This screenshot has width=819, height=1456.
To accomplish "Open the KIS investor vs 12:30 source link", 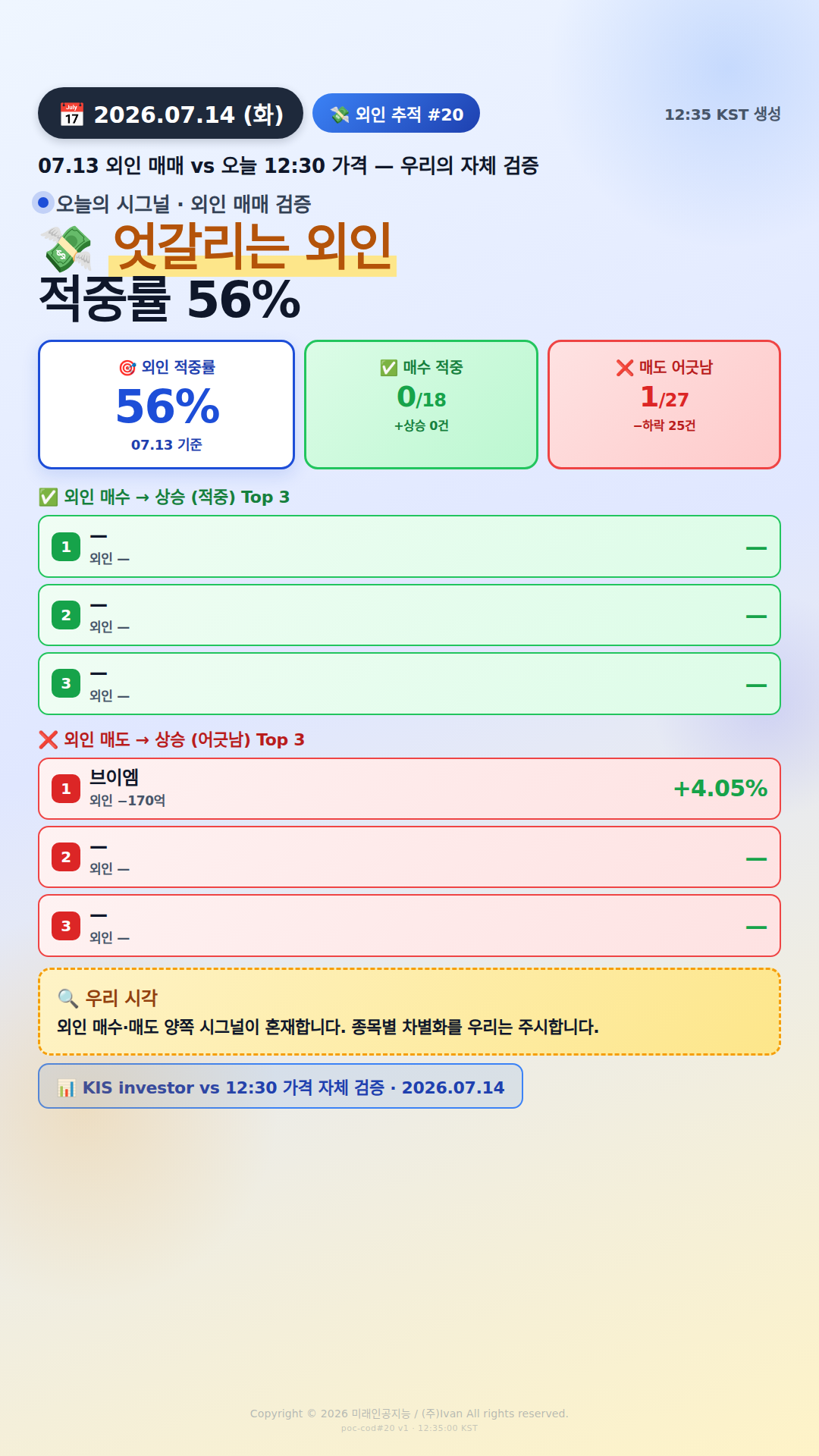I will 281,1086.
